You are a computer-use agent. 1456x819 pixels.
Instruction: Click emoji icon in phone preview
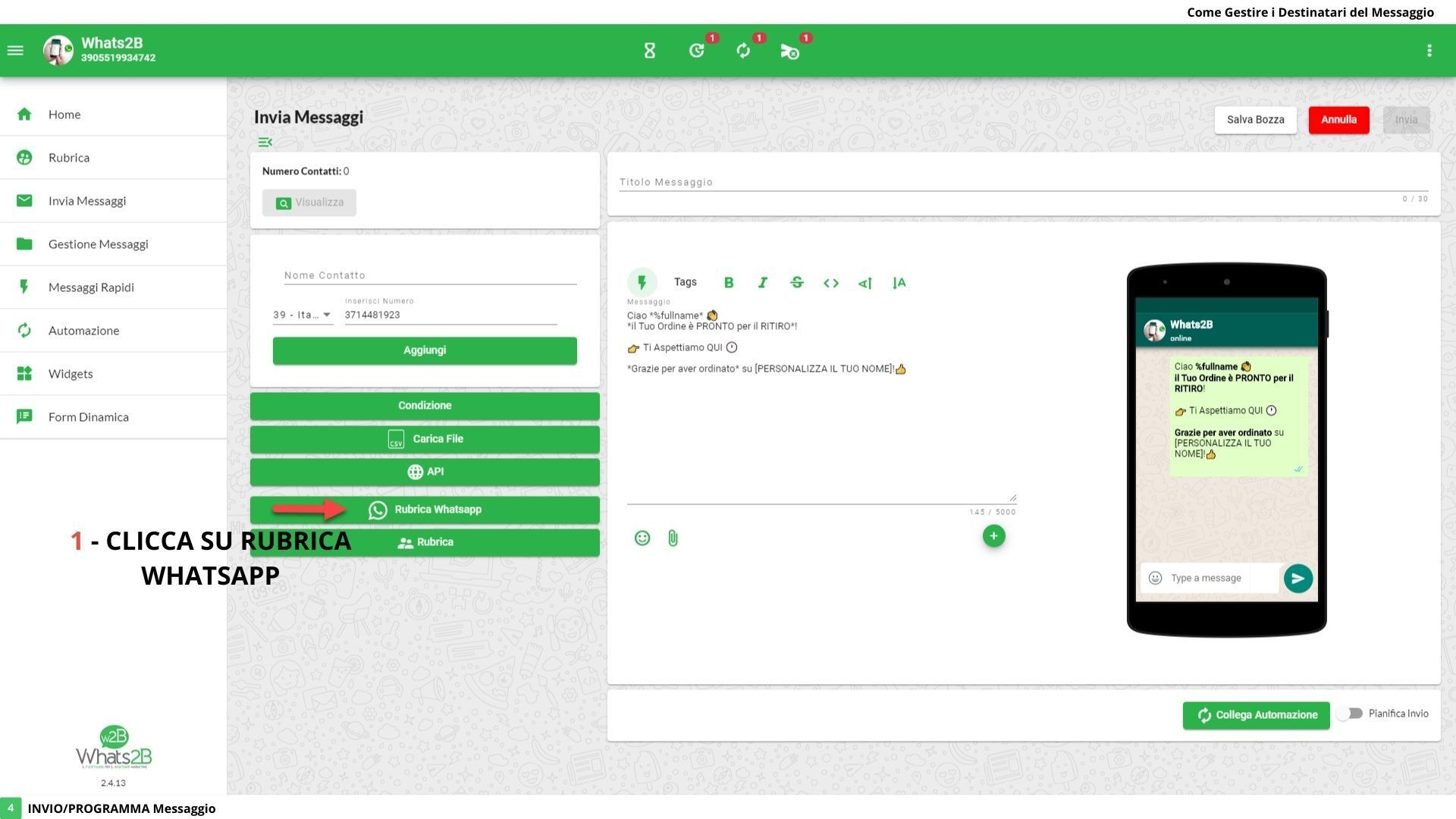click(x=1155, y=578)
